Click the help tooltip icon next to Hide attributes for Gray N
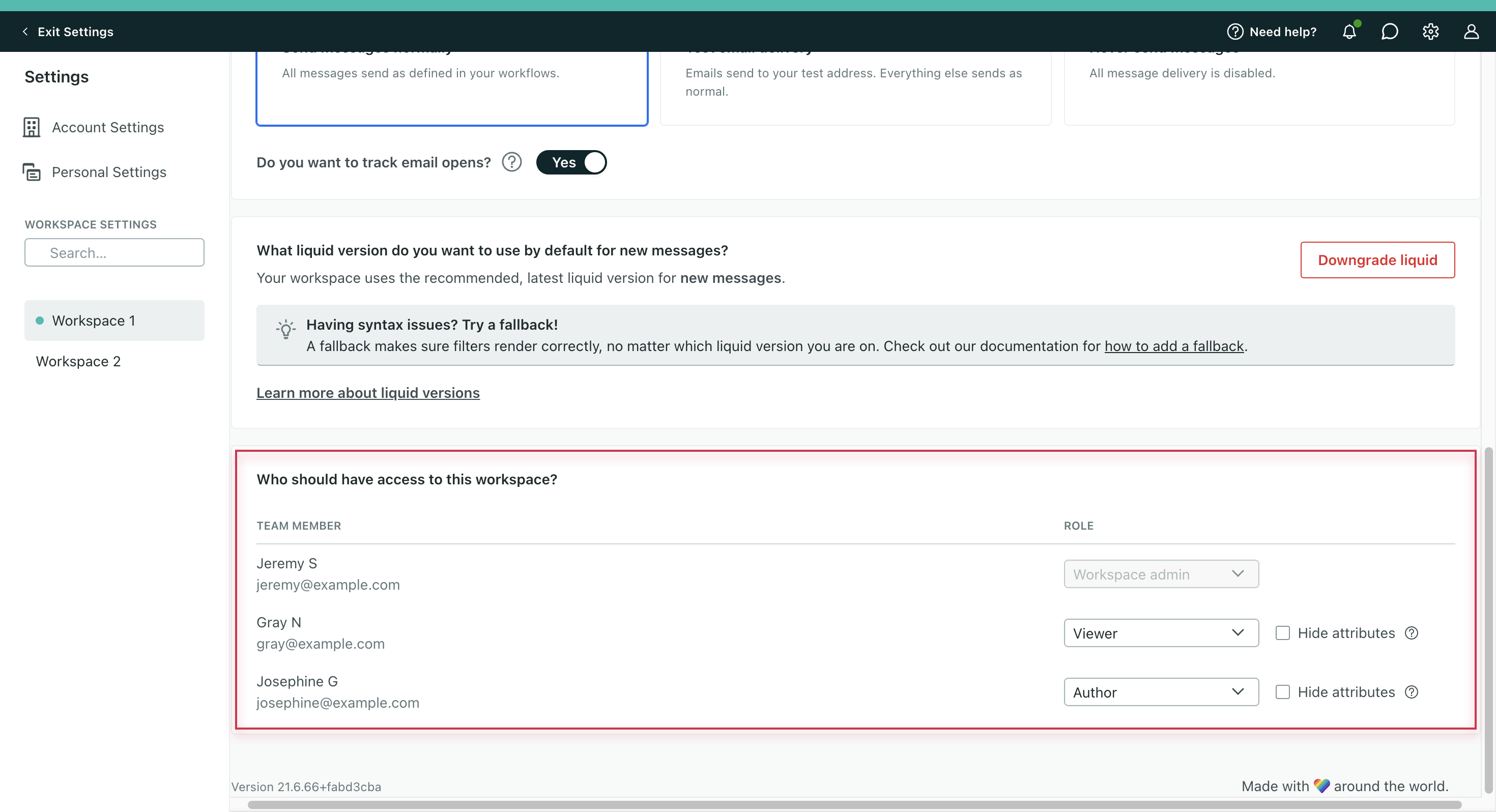 point(1411,632)
